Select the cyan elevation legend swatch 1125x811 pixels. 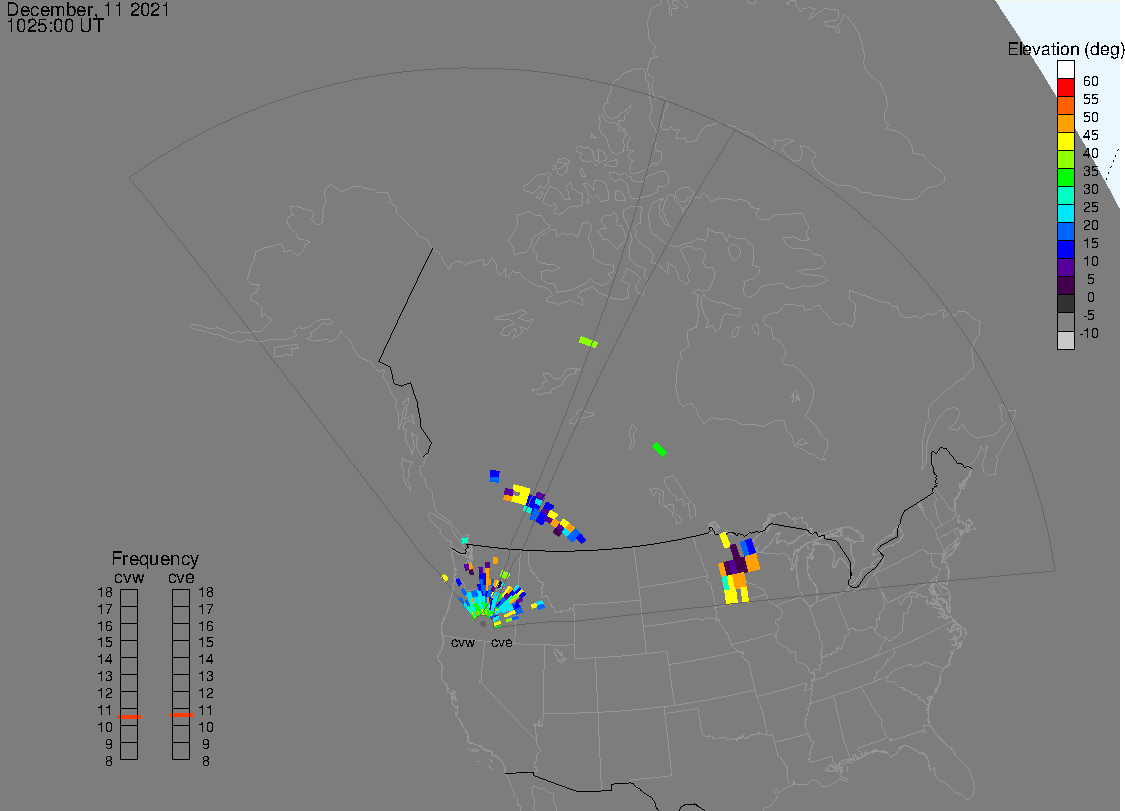1065,213
